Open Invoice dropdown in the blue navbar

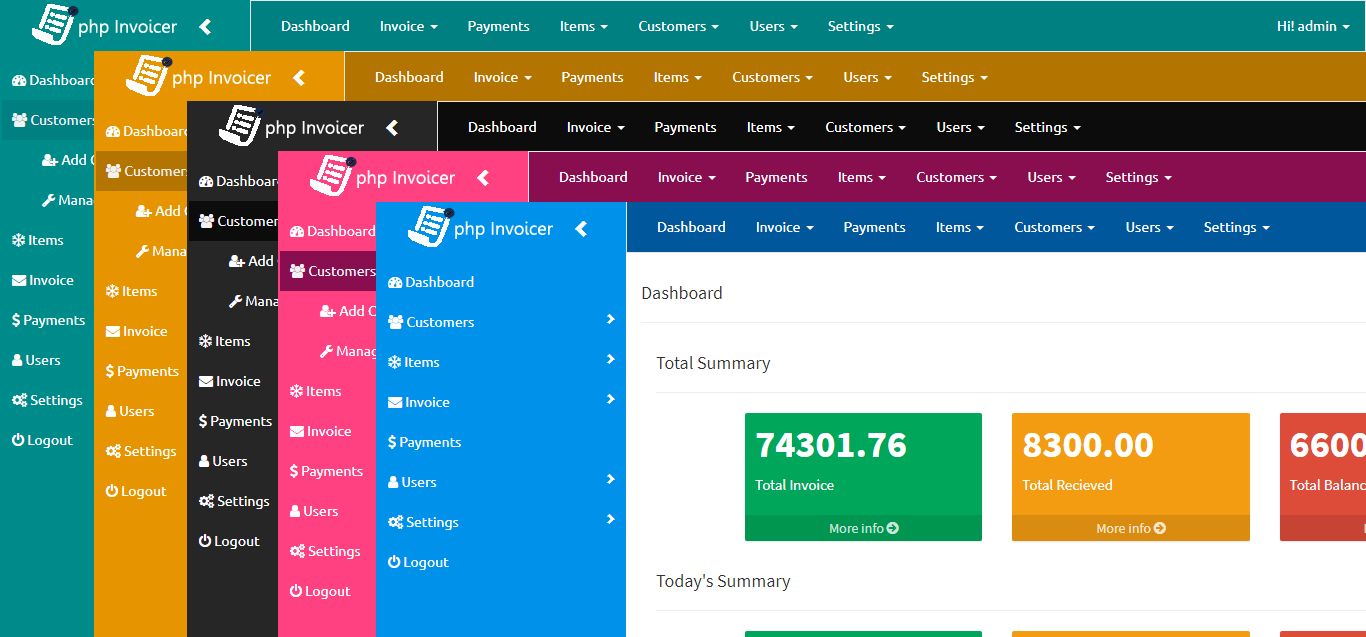[784, 227]
